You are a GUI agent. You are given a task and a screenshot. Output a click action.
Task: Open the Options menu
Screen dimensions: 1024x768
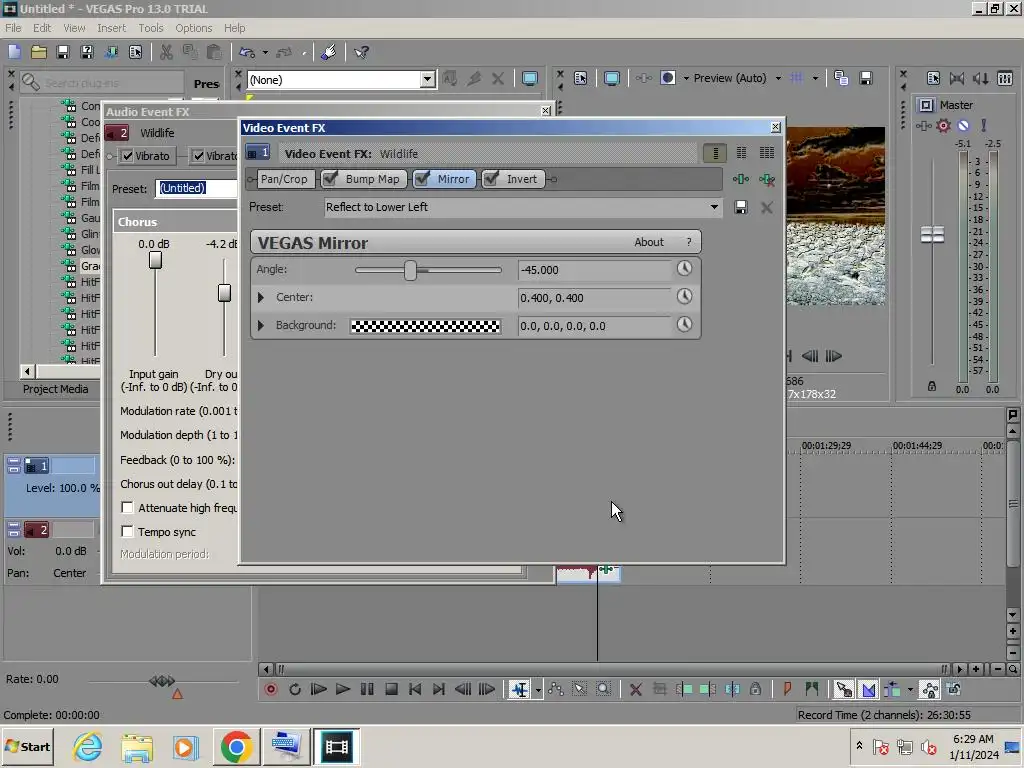click(193, 28)
